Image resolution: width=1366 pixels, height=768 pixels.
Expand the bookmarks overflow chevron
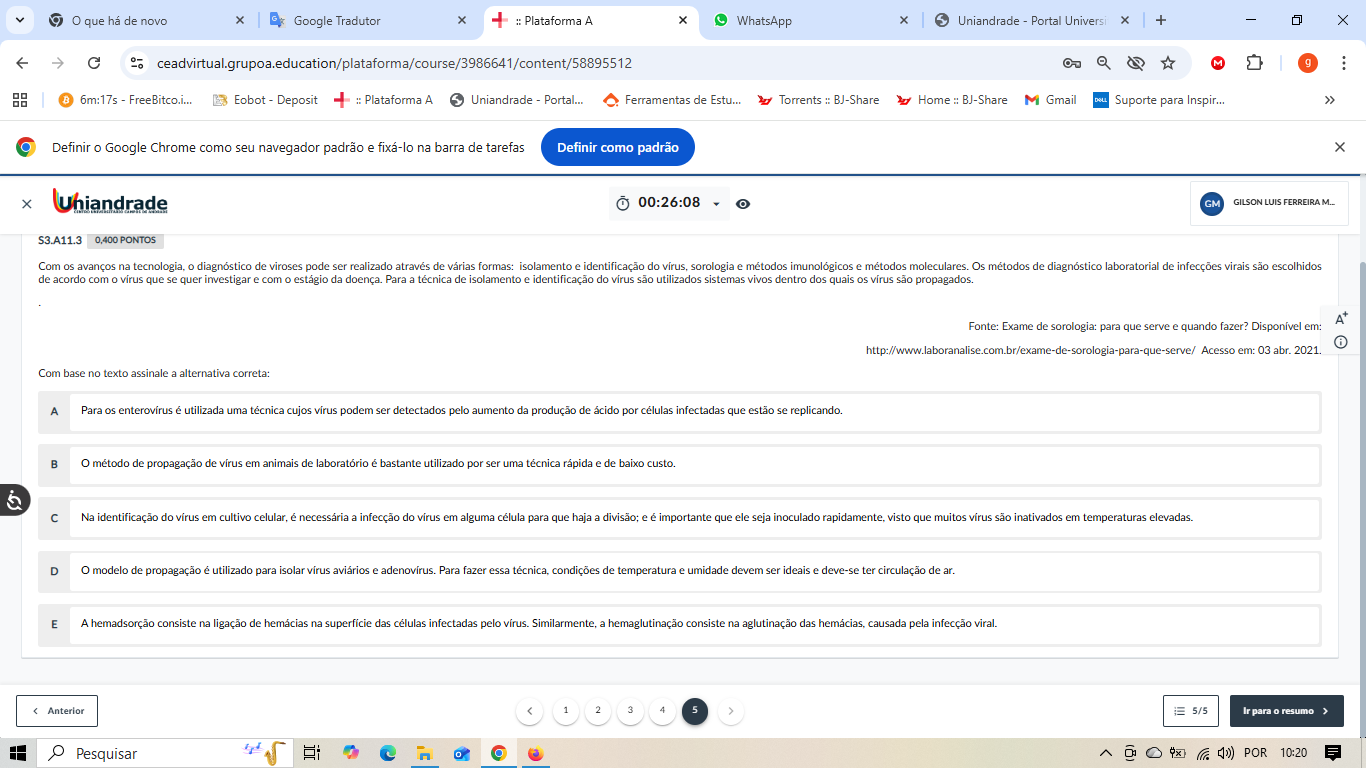[x=1329, y=100]
